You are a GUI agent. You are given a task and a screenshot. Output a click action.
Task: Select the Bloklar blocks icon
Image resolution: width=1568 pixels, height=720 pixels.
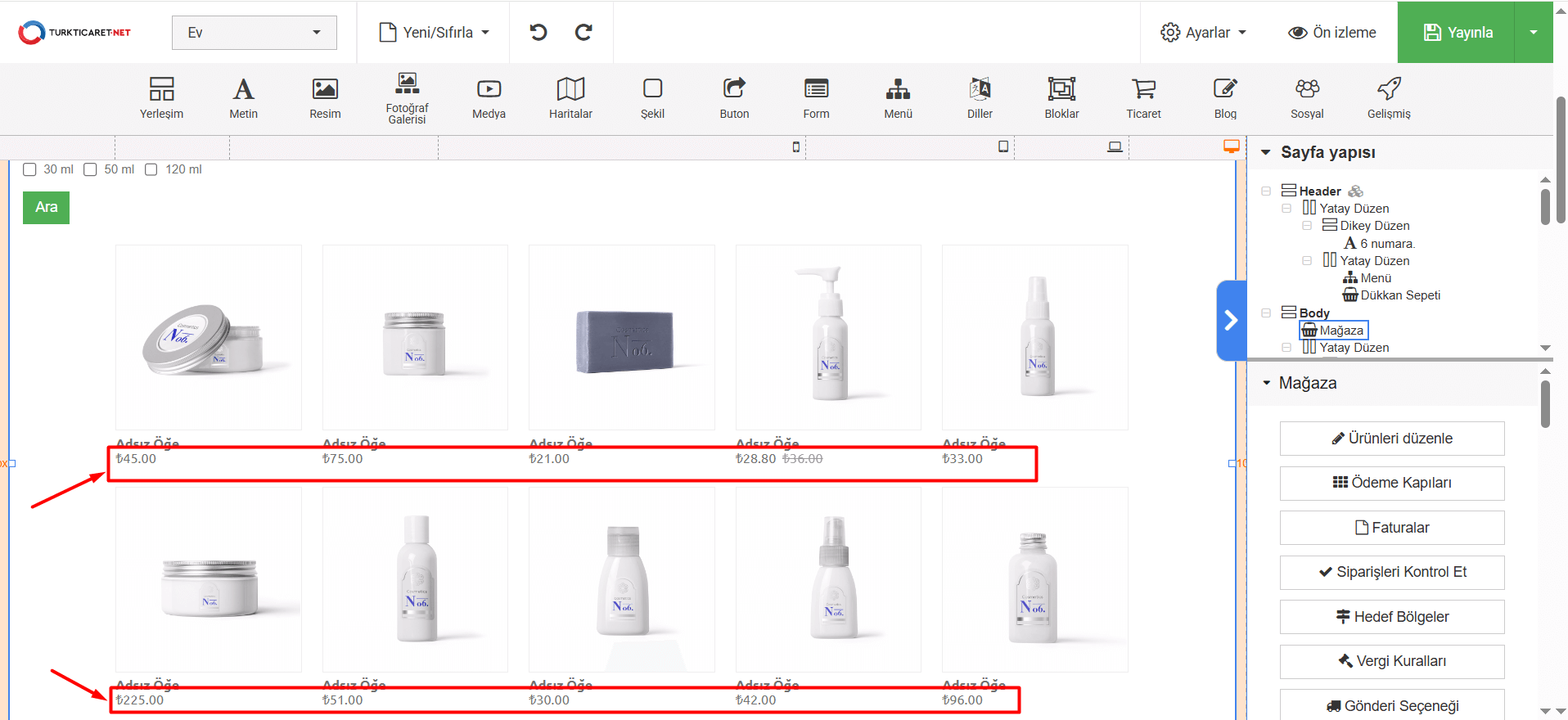(1061, 97)
